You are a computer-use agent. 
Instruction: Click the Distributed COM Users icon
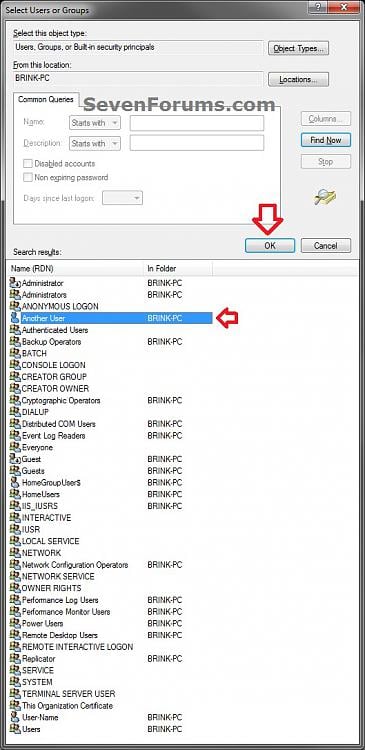(x=15, y=424)
